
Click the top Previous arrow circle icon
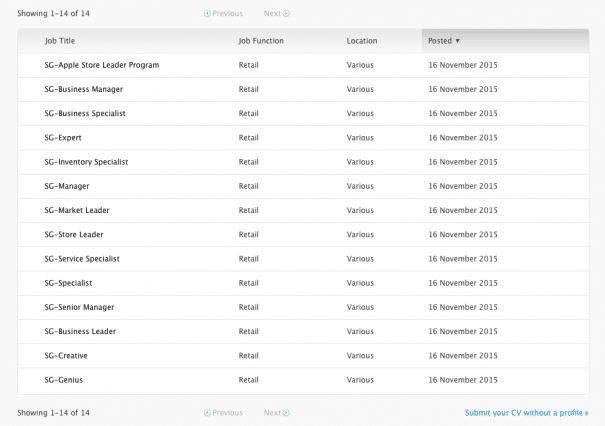[x=207, y=14]
